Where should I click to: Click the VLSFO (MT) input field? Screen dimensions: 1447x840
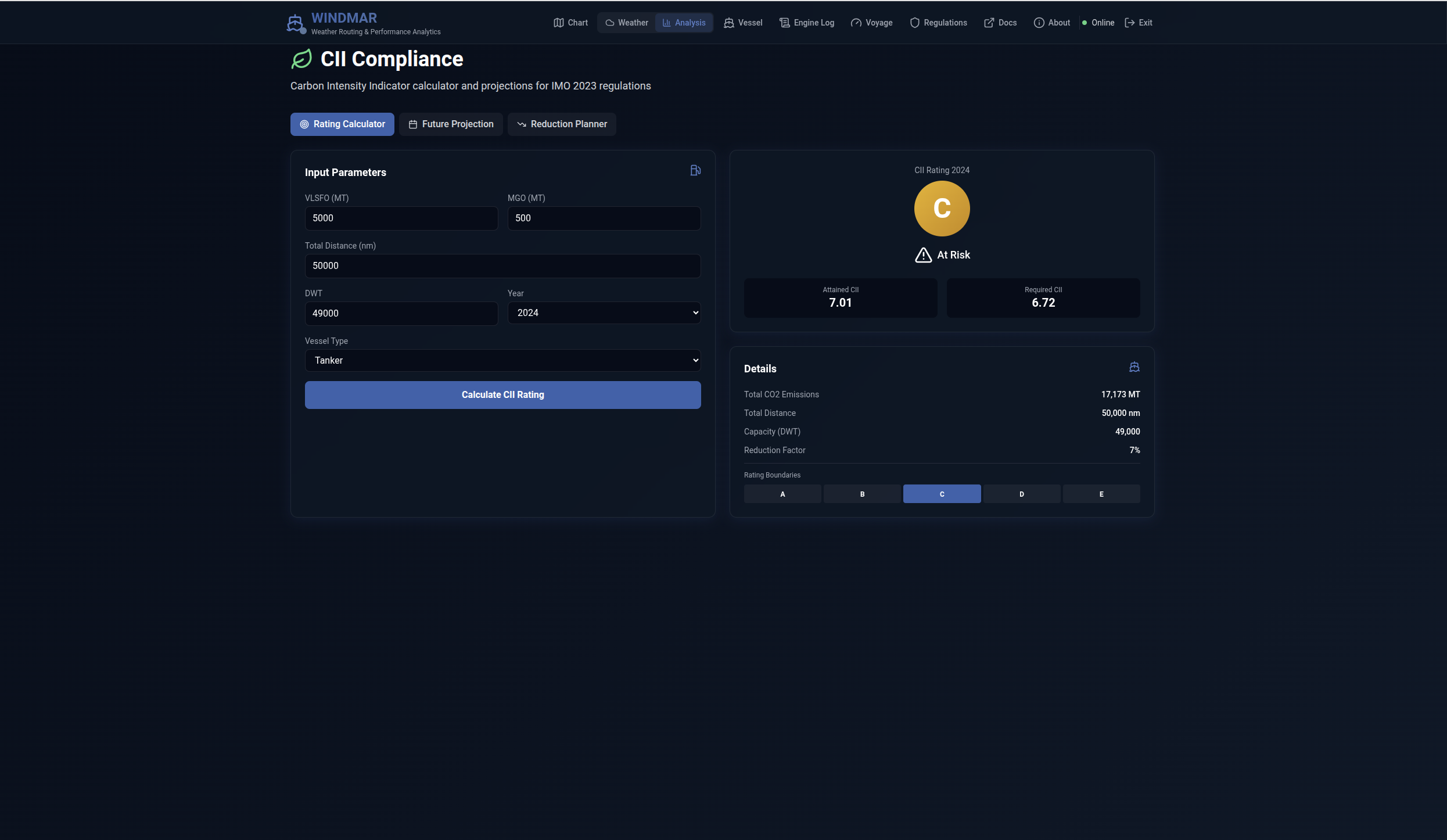(x=401, y=218)
